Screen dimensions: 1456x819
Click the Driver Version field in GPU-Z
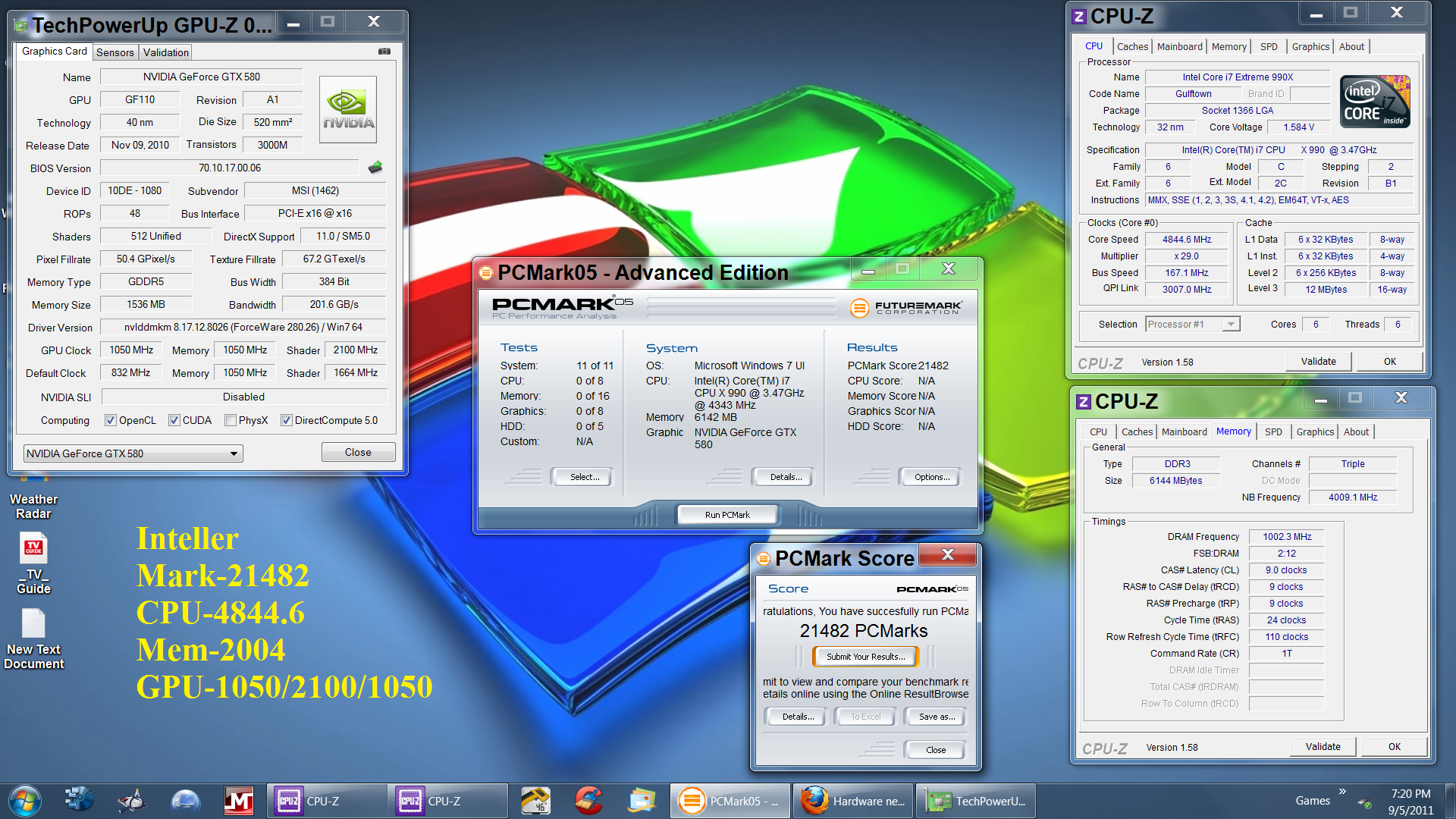point(243,327)
